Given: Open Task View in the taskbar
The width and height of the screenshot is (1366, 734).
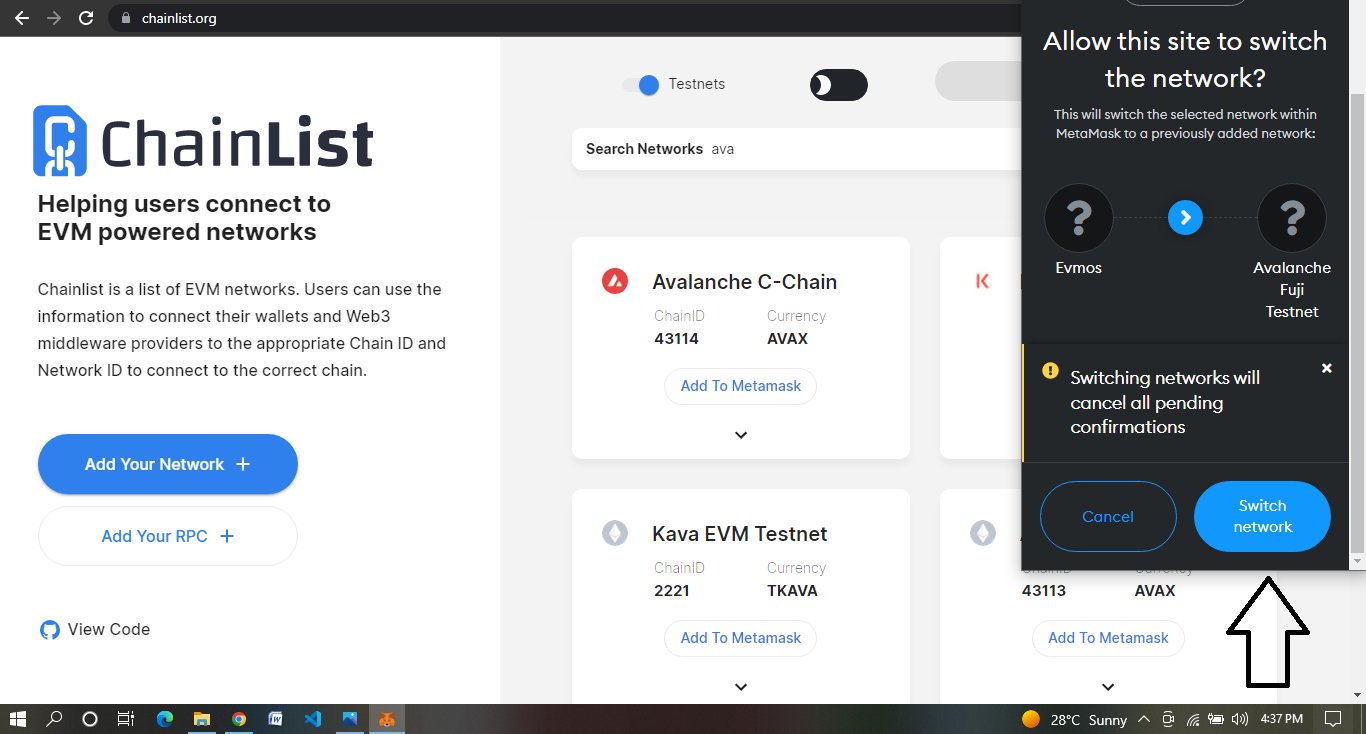Looking at the screenshot, I should click(x=126, y=719).
